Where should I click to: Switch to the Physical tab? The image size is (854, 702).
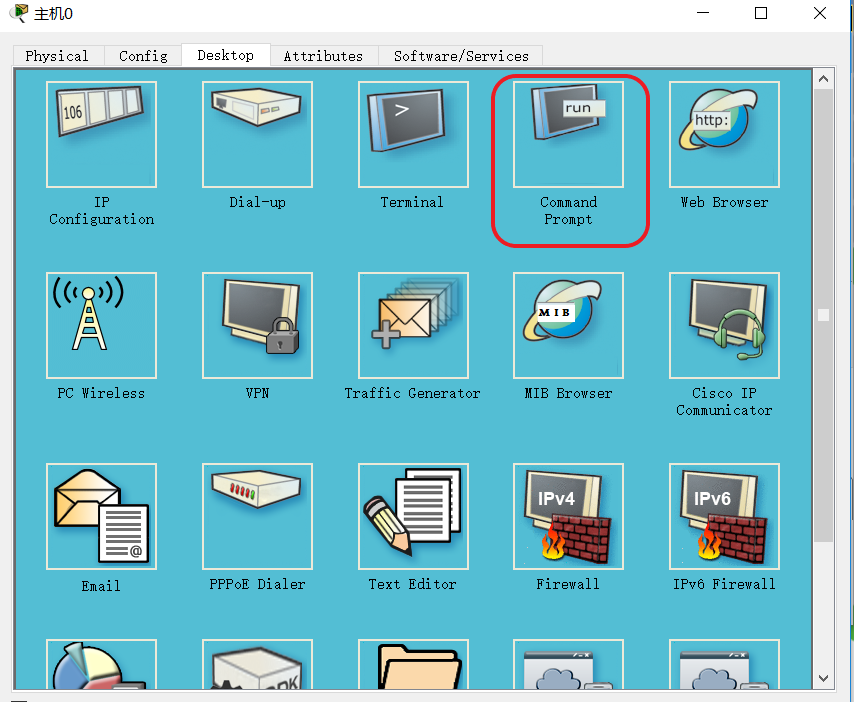pyautogui.click(x=57, y=56)
